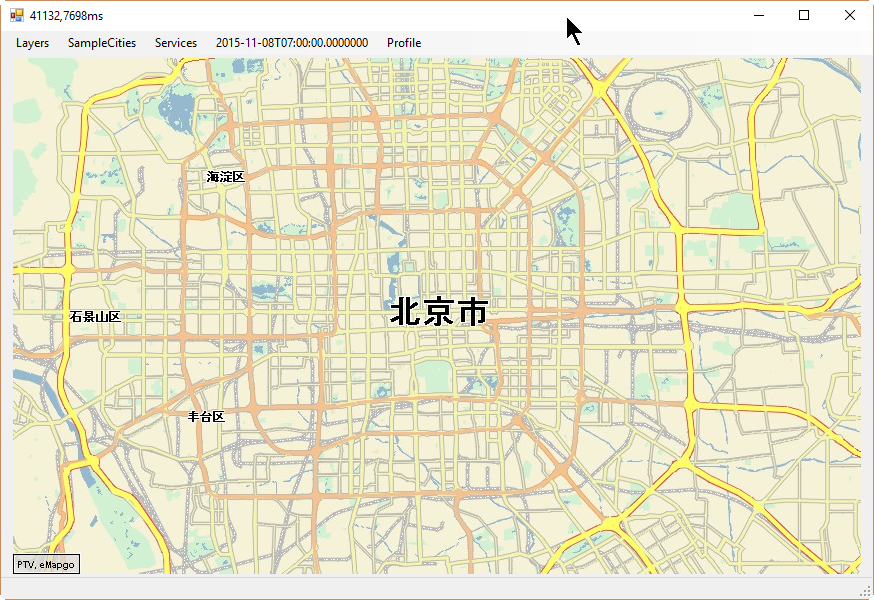Click the title bar text 41132,7698ms

coord(66,15)
